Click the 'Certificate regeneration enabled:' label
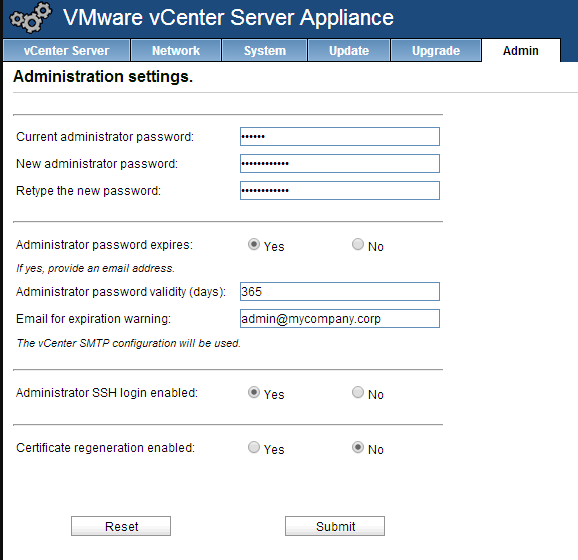The height and width of the screenshot is (560, 578). click(x=105, y=448)
